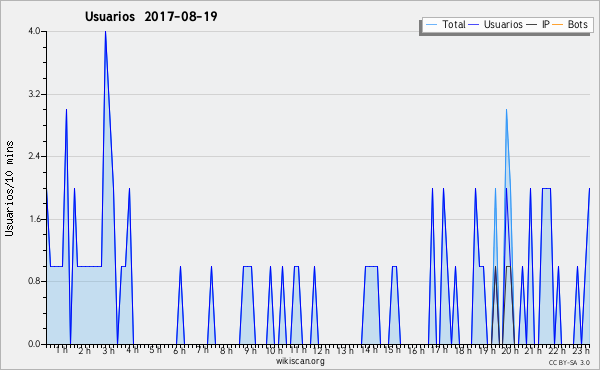600x370 pixels.
Task: Click the y-axis title 'Usuarios/10 mins'
Action: [9, 188]
